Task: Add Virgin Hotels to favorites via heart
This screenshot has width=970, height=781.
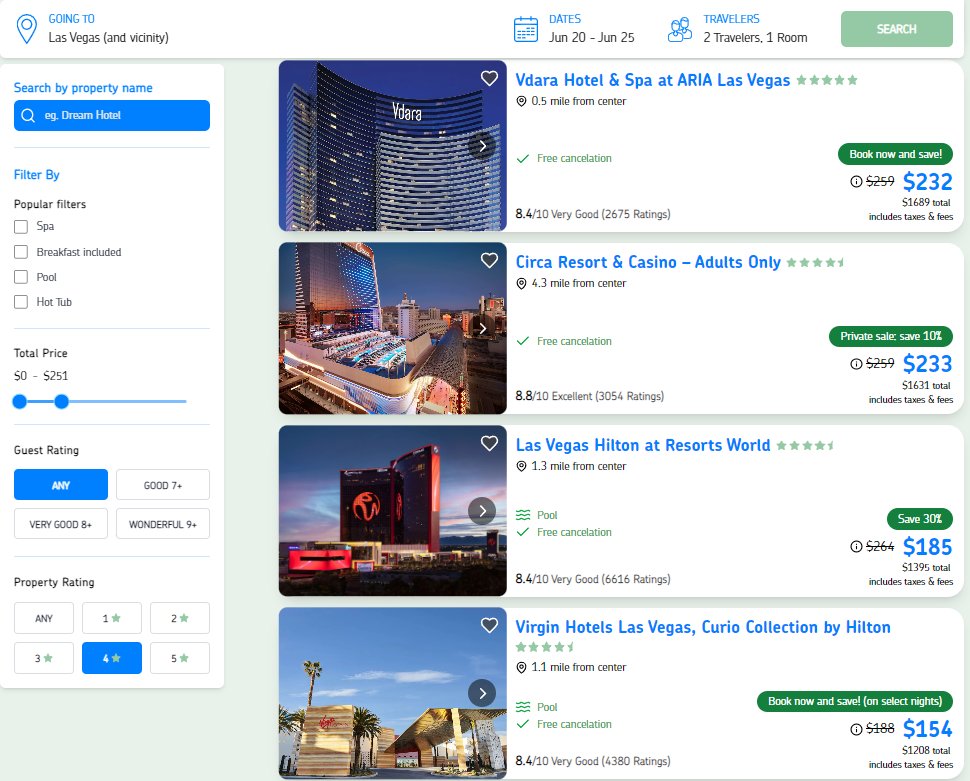Action: click(x=489, y=625)
